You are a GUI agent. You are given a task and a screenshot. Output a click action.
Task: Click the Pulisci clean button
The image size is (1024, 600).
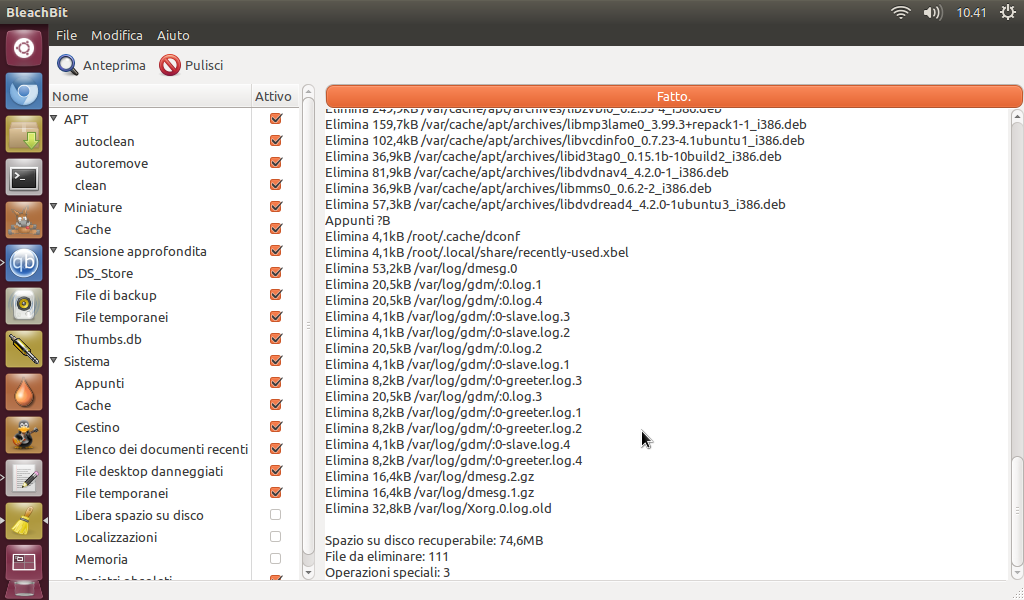[x=191, y=65]
